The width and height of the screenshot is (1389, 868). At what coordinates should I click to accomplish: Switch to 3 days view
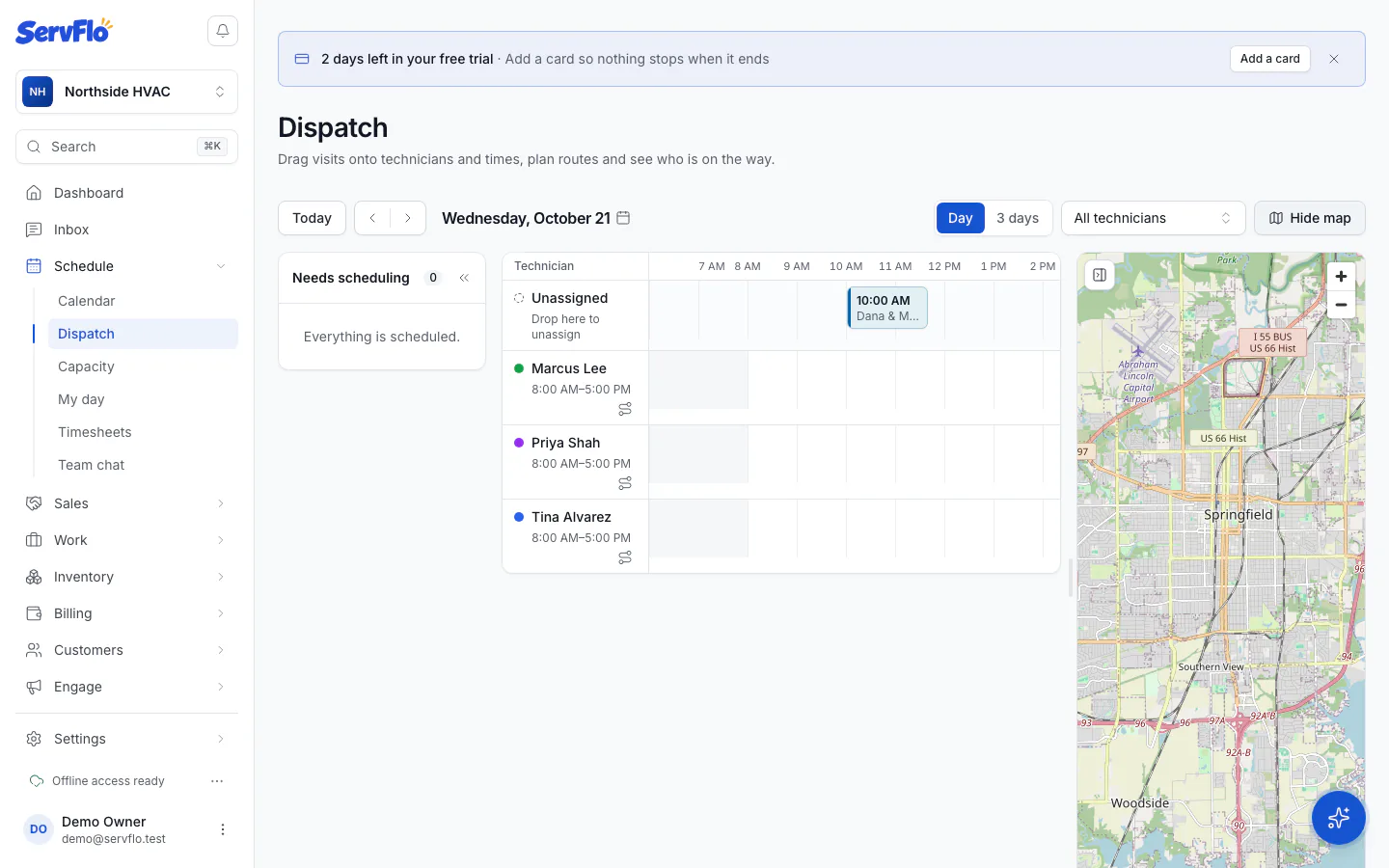pos(1018,218)
